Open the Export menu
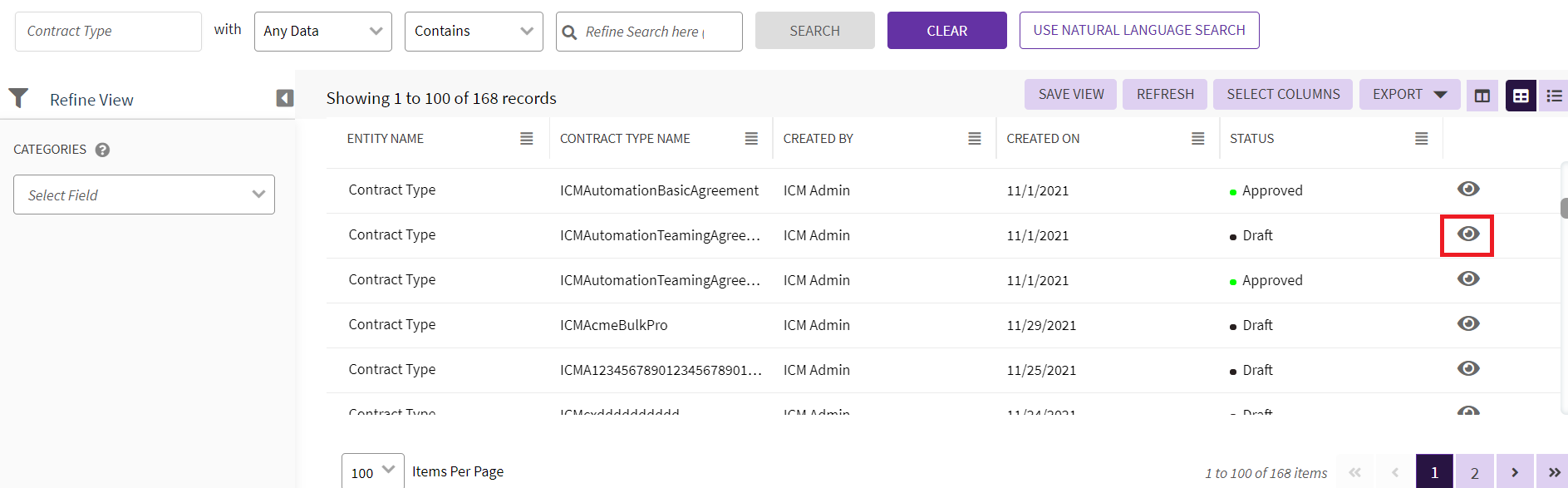1568x488 pixels. pos(1408,95)
